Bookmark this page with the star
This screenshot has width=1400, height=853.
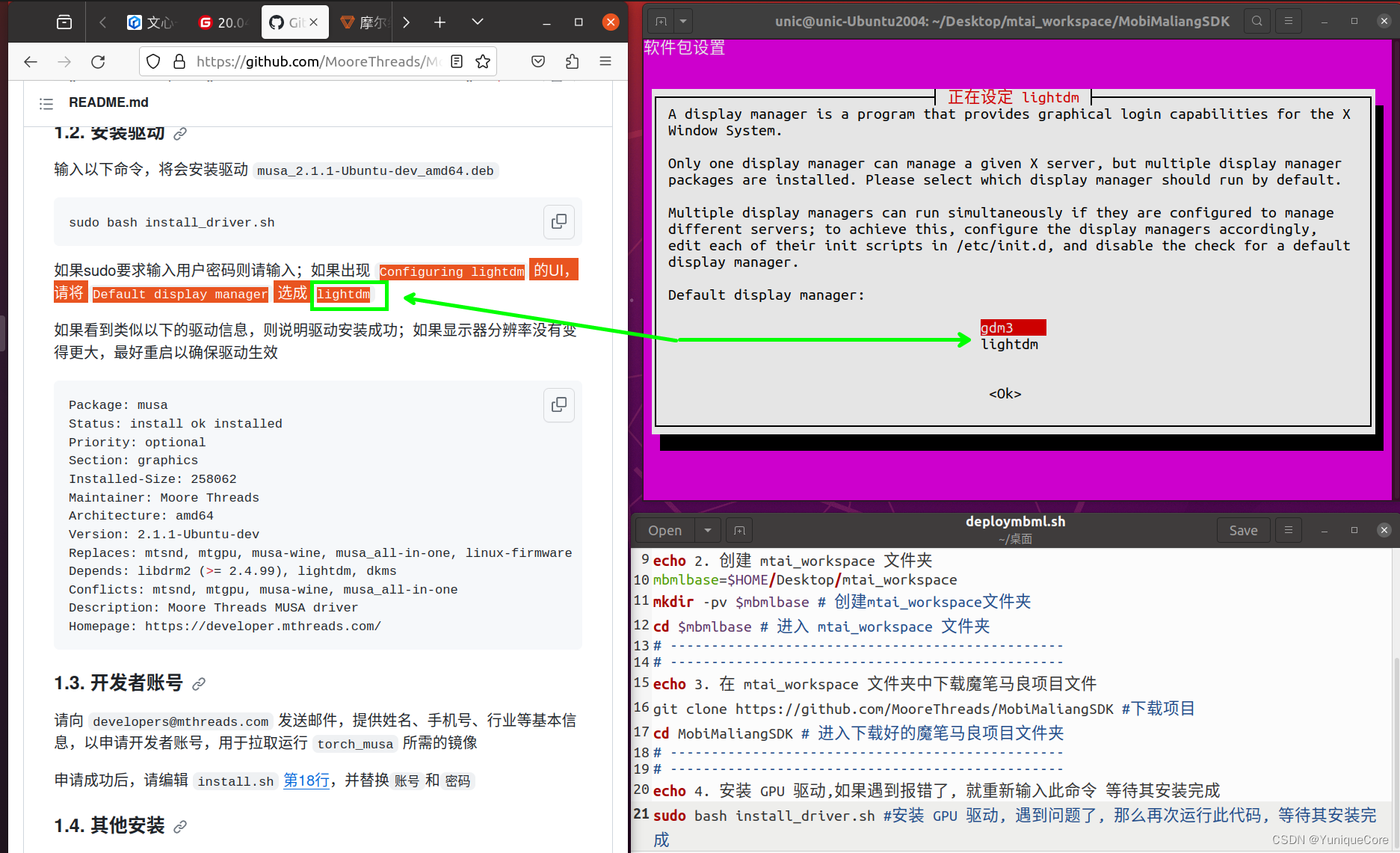pos(483,62)
